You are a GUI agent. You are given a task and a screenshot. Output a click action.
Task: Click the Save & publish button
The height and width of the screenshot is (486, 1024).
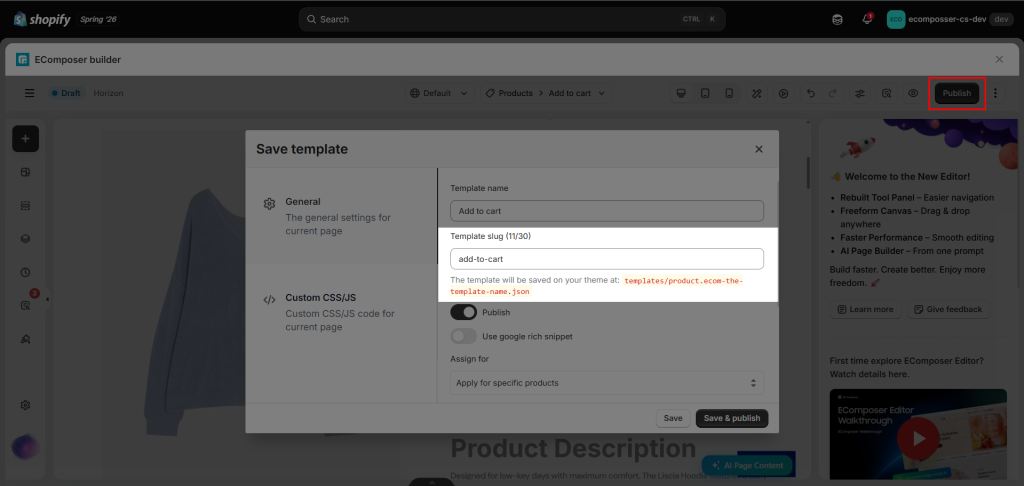pyautogui.click(x=732, y=418)
